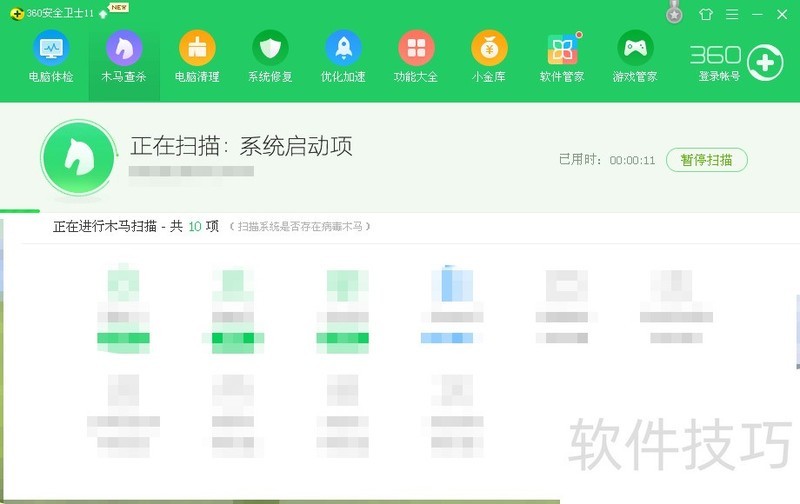Click the 已用时 00:00:11 timer
The height and width of the screenshot is (504, 800).
tap(607, 160)
